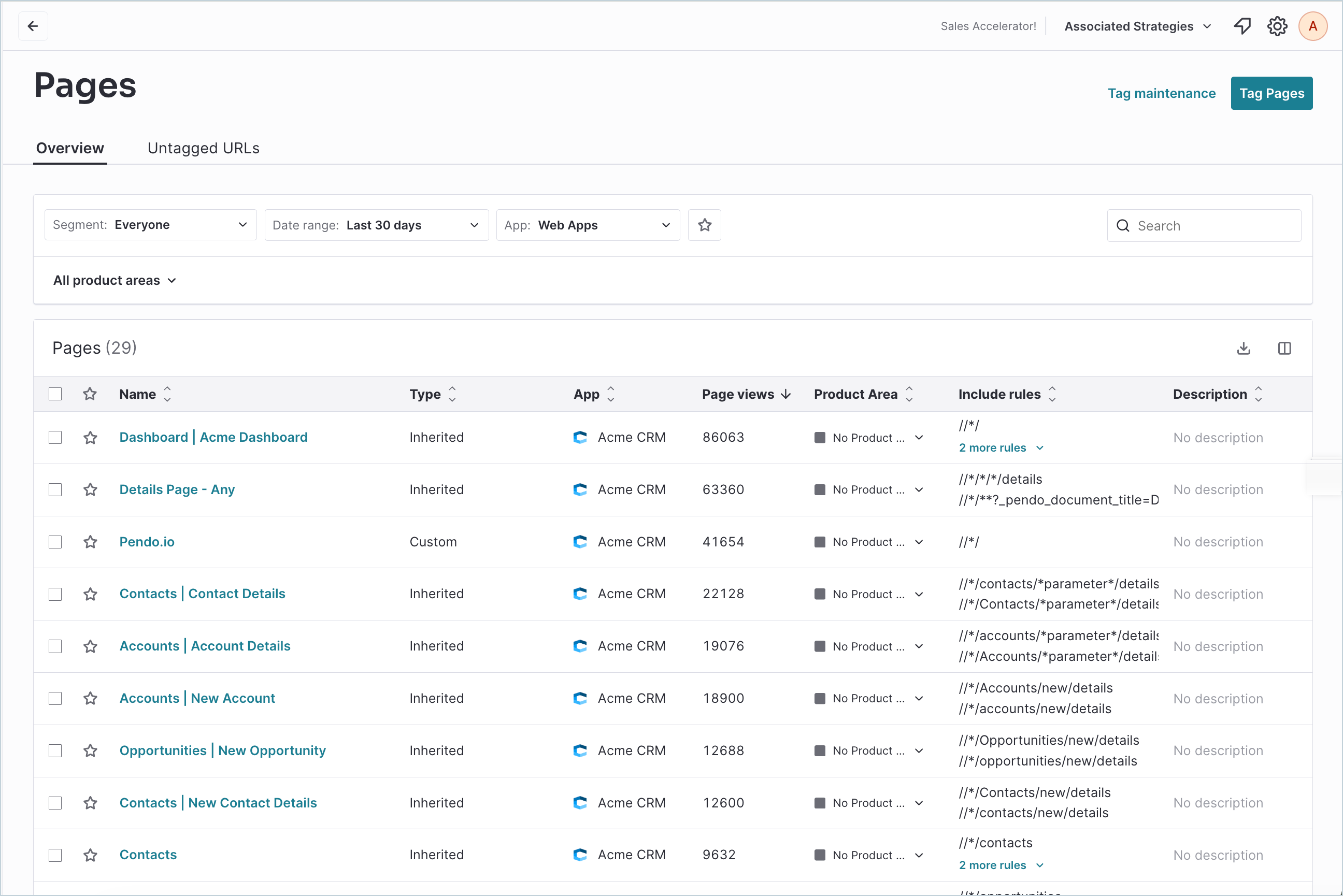Viewport: 1343px width, 896px height.
Task: Star the Accounts | New Account page
Action: point(90,698)
